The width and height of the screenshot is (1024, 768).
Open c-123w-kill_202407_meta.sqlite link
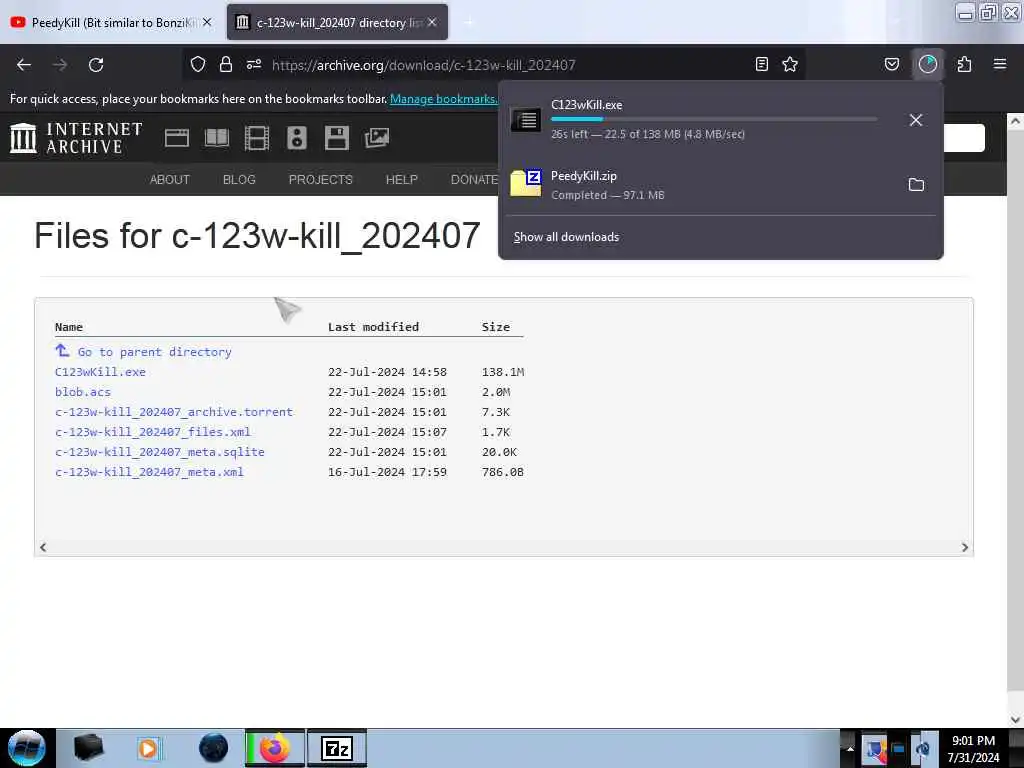click(160, 452)
